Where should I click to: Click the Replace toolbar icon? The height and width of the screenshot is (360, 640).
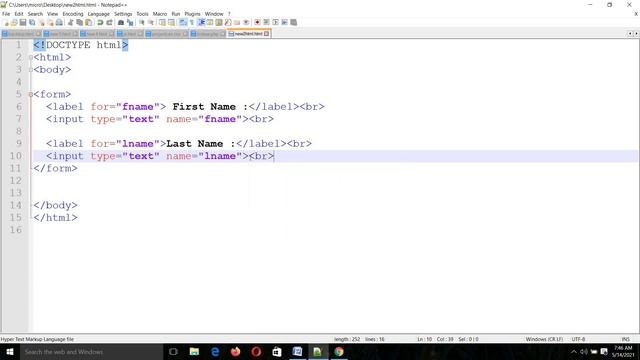click(130, 22)
